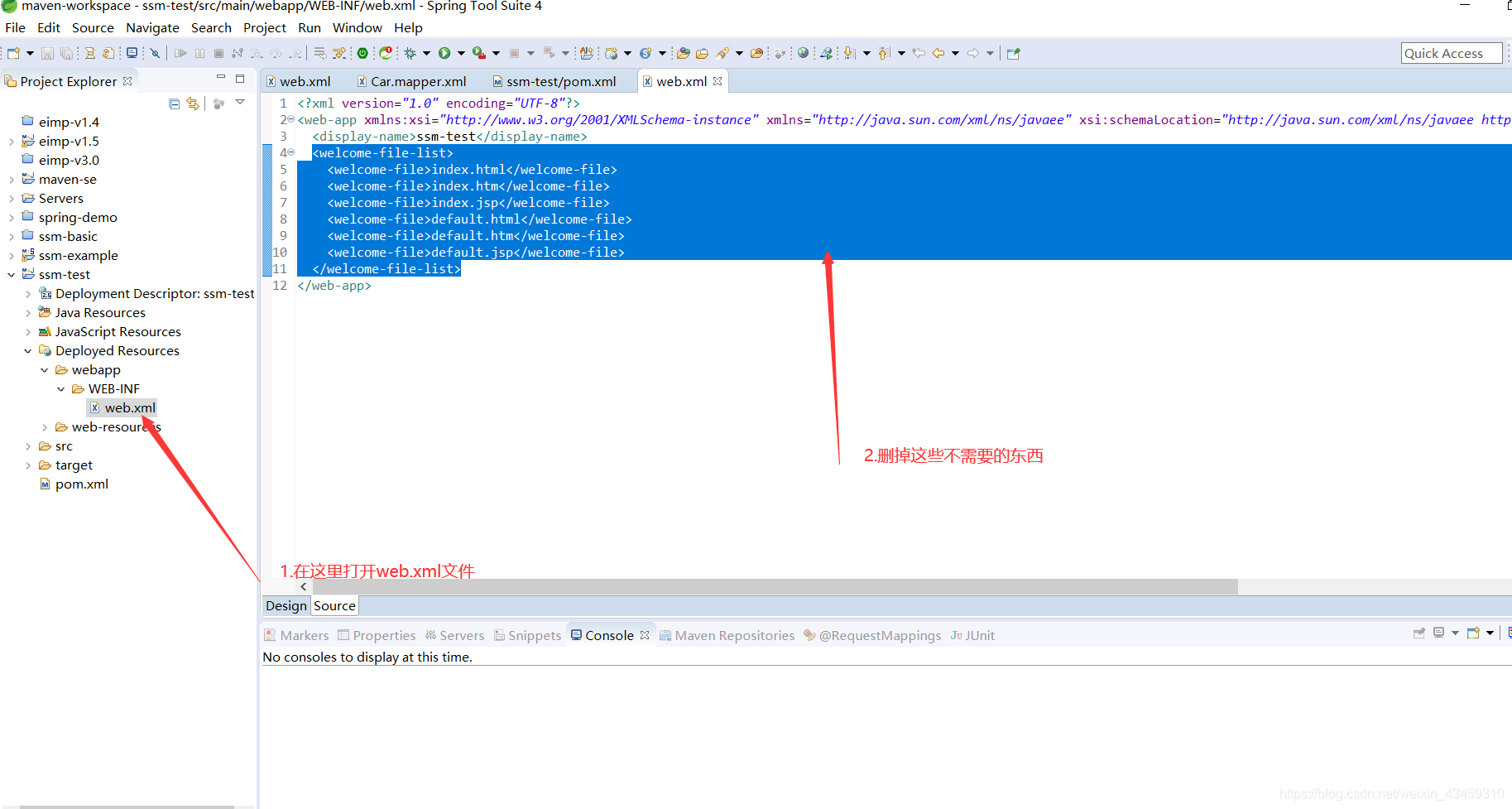The height and width of the screenshot is (809, 1512).
Task: Open the Debug dropdown arrow
Action: tap(427, 53)
